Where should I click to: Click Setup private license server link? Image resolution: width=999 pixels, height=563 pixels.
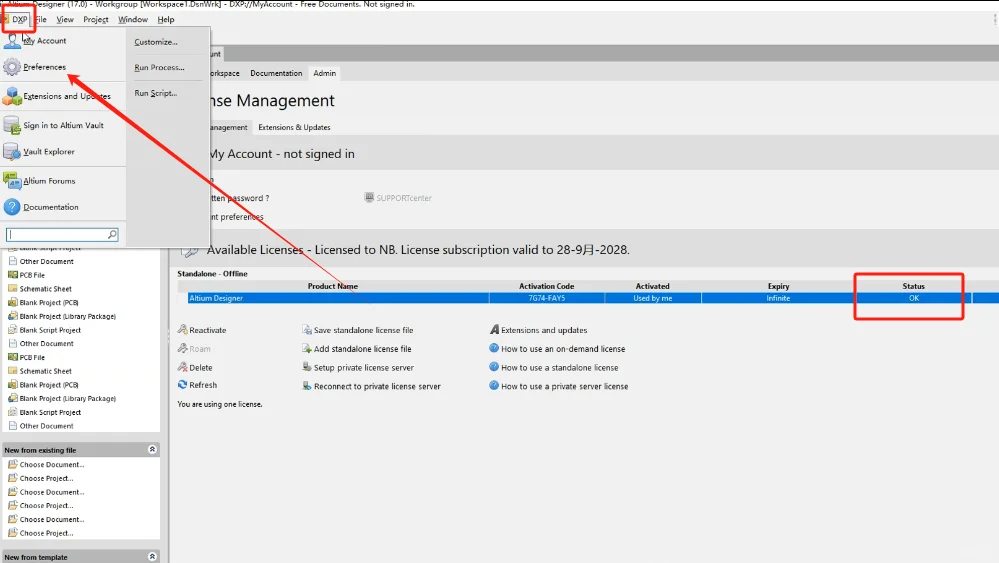(364, 368)
